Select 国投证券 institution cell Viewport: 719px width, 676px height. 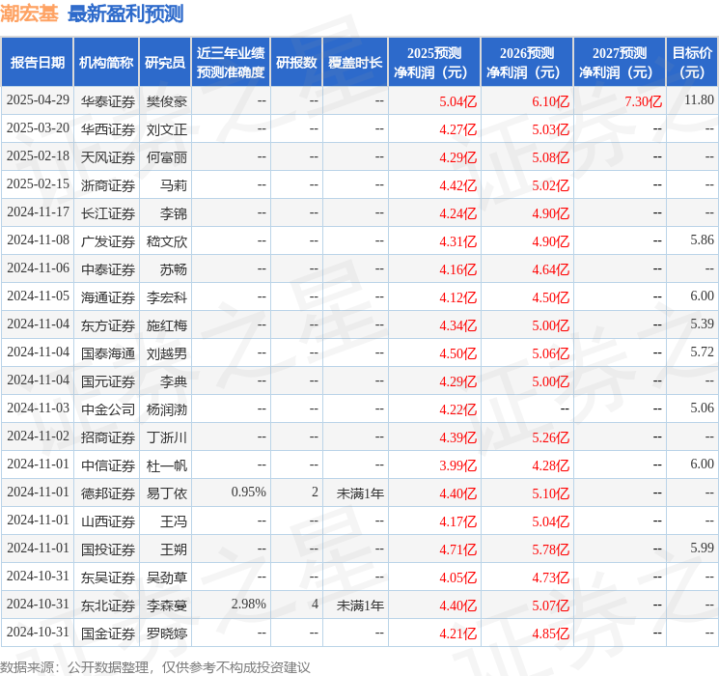click(x=108, y=549)
